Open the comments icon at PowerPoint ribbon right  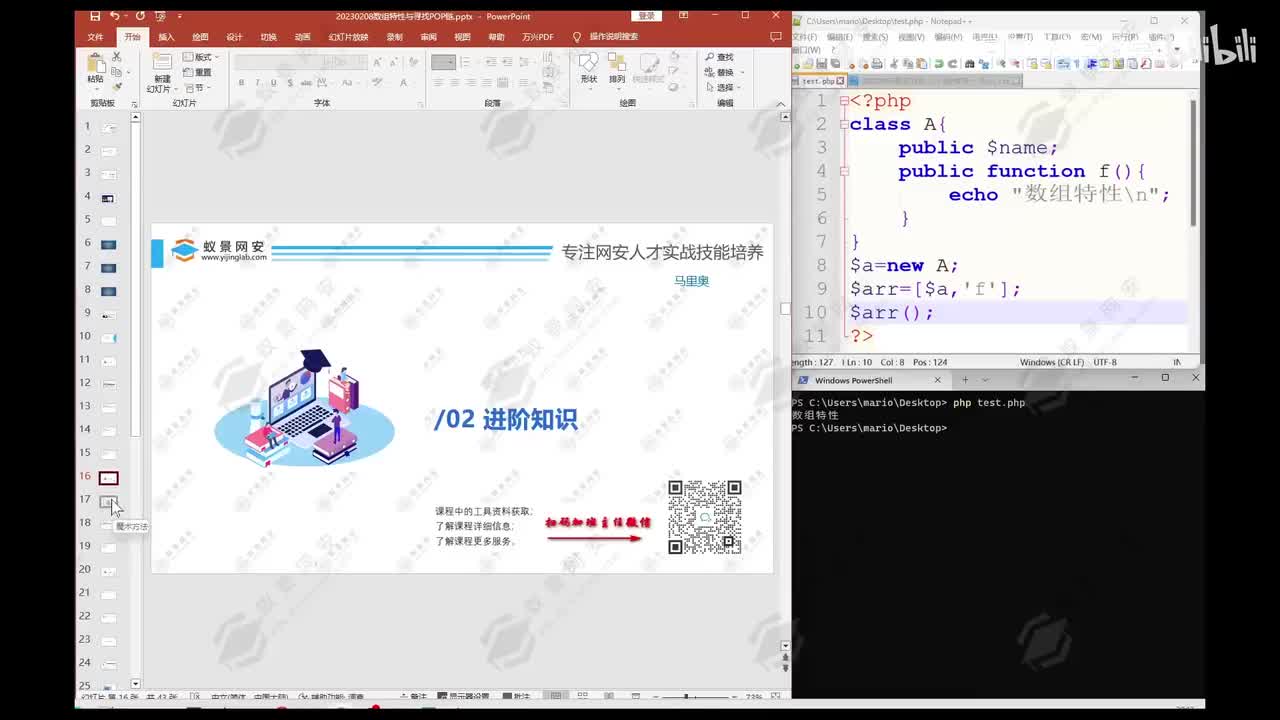point(776,37)
